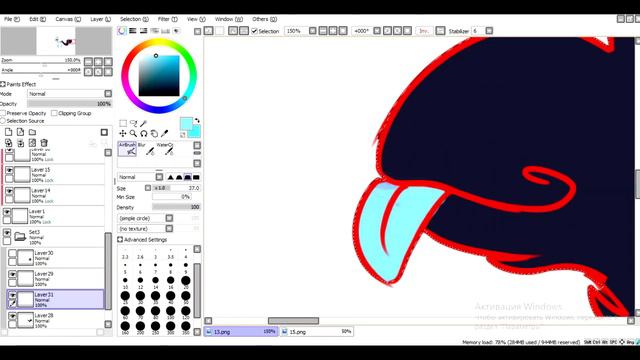This screenshot has width=640, height=360.
Task: Select the Hand pan tool
Action: [154, 133]
